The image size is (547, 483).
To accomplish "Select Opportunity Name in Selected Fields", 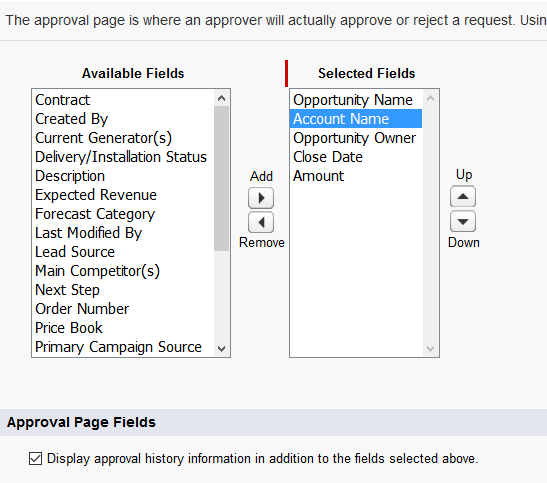I will 356,100.
